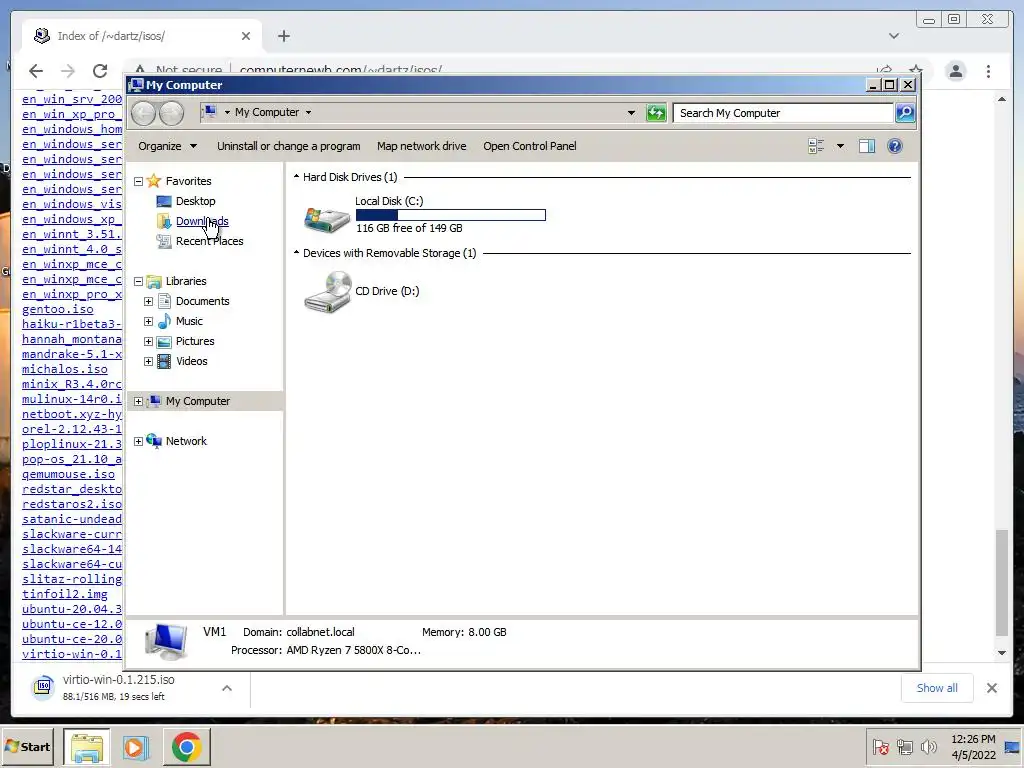1024x768 pixels.
Task: Click the My Computer address breadcrumb arrow
Action: point(308,112)
